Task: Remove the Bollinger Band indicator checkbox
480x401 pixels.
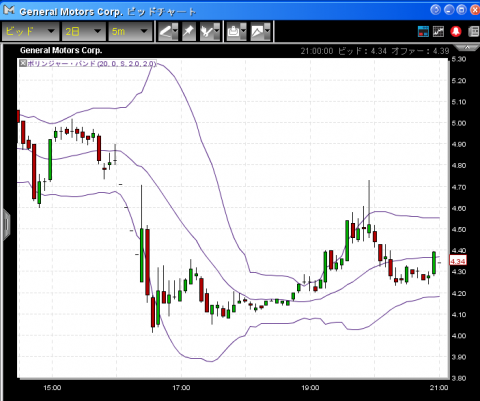Action: tap(23, 63)
